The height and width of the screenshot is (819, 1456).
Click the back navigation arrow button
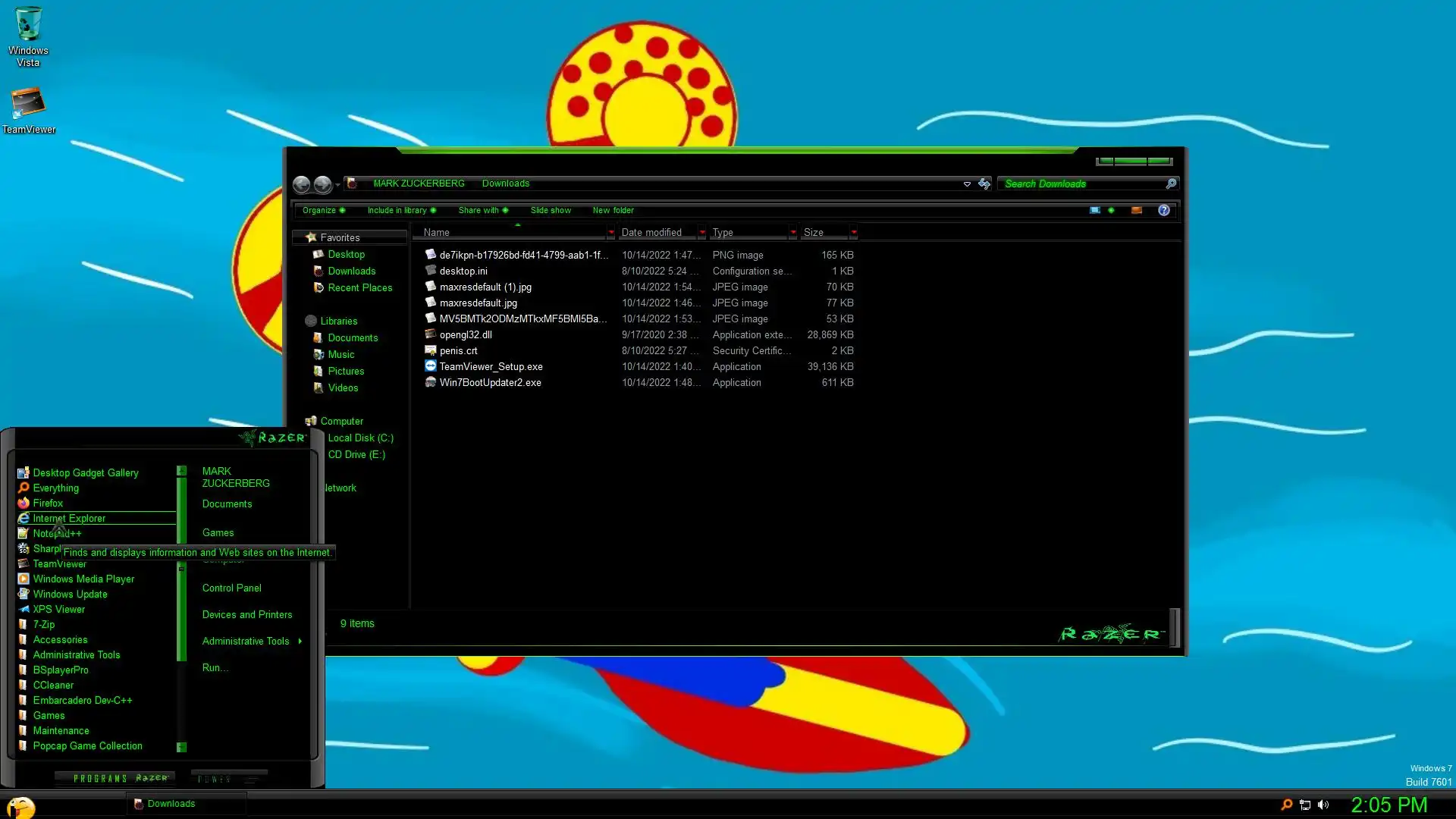pyautogui.click(x=302, y=184)
